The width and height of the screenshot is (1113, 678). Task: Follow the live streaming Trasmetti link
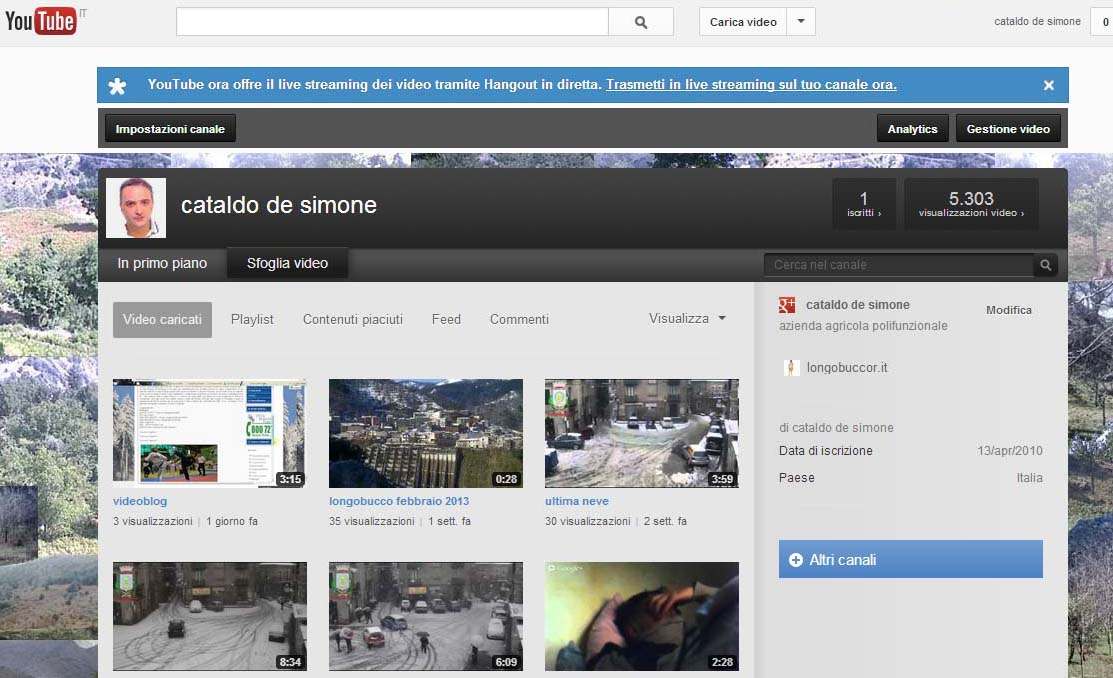pos(751,85)
